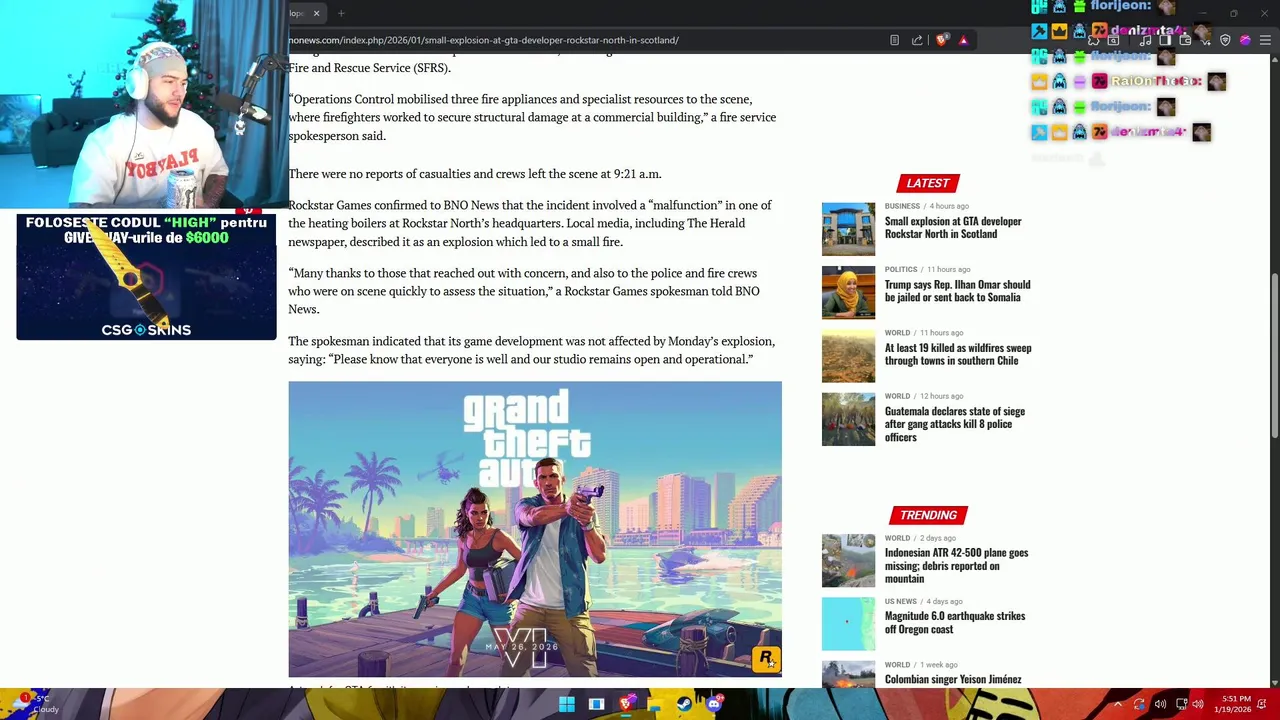Click the Chile wildfires article thumbnail
The height and width of the screenshot is (720, 1280).
point(848,355)
